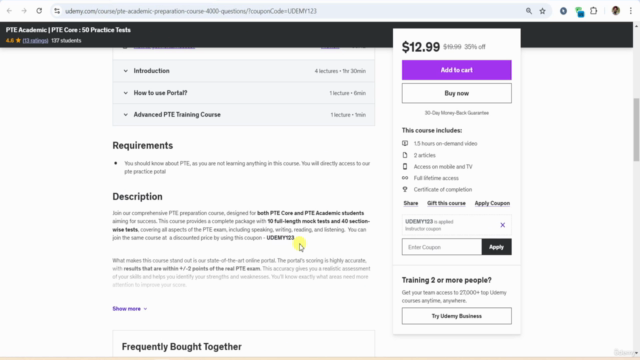The image size is (640, 360).
Task: Click the page vertical scrollbar
Action: pyautogui.click(x=636, y=130)
